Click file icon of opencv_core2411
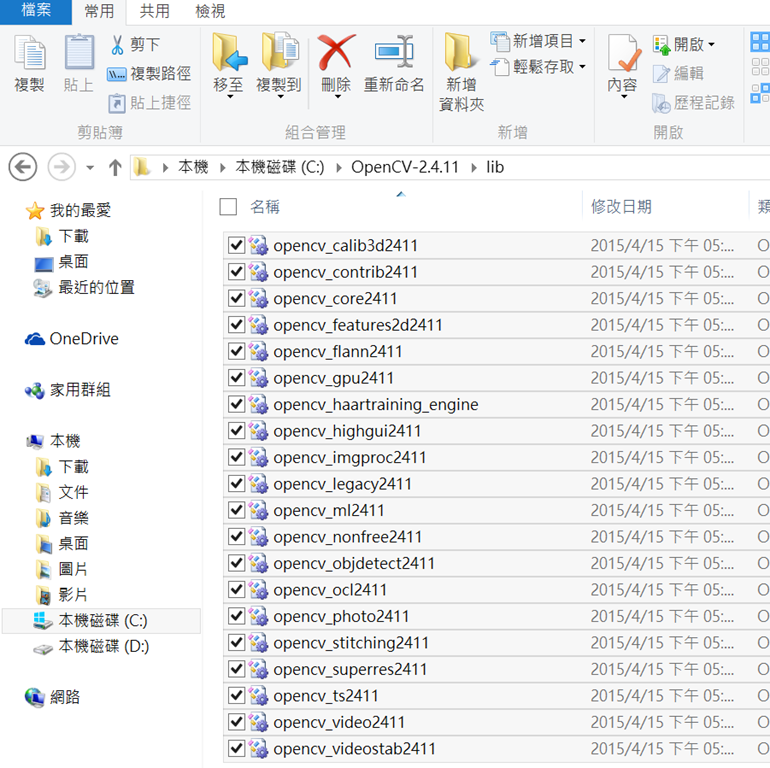This screenshot has height=768, width=770. click(258, 299)
